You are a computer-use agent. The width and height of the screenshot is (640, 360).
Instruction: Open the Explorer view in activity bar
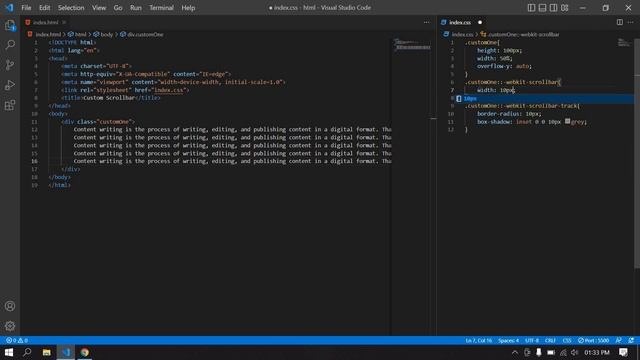10,25
